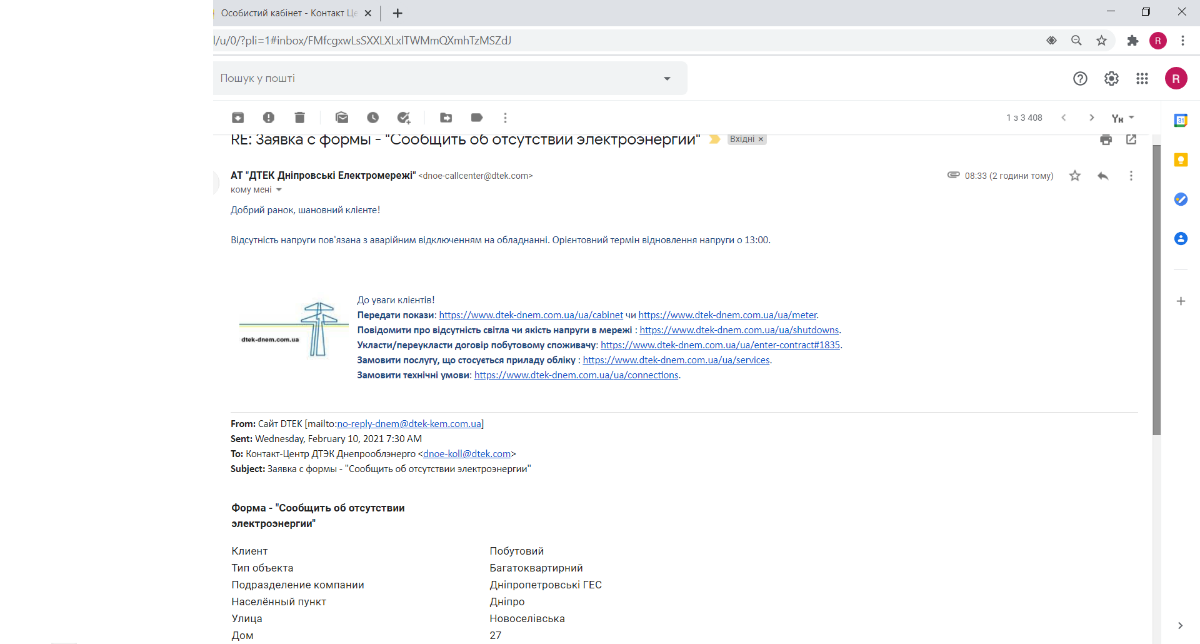Open the Chrome three-dot menu
Viewport: 1200px width, 644px height.
(x=1185, y=41)
